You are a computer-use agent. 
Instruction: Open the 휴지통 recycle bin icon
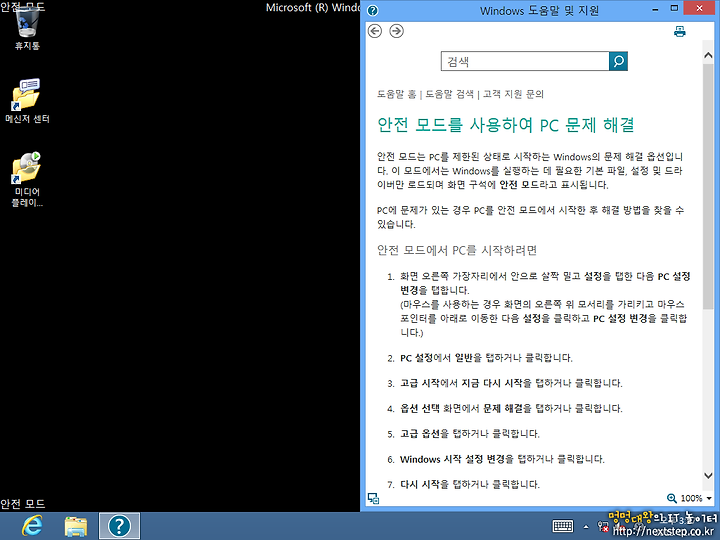point(28,27)
